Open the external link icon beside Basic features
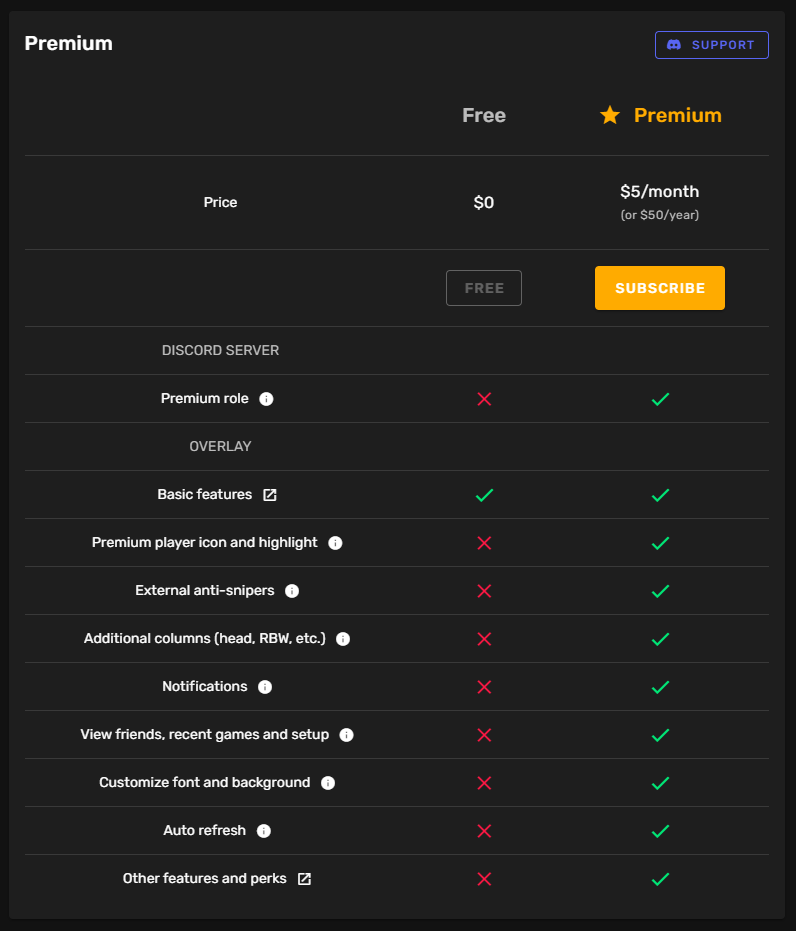Image resolution: width=796 pixels, height=931 pixels. 270,495
